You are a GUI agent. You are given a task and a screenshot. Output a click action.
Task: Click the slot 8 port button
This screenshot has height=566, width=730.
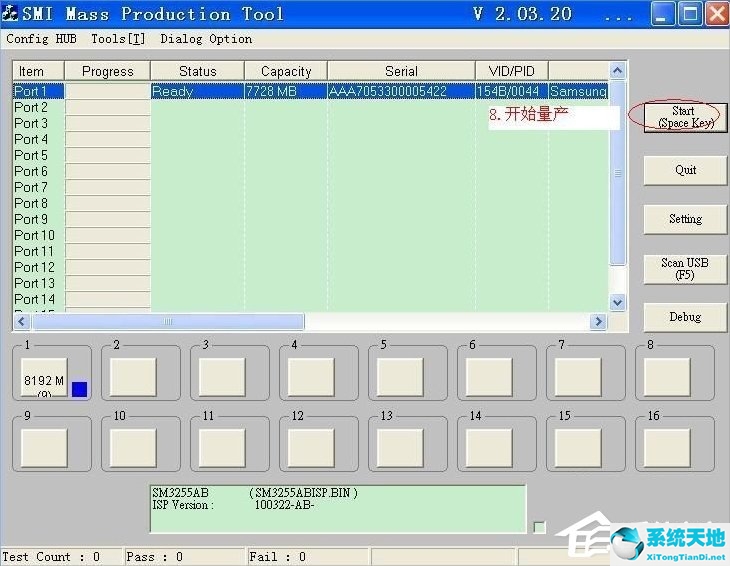667,377
